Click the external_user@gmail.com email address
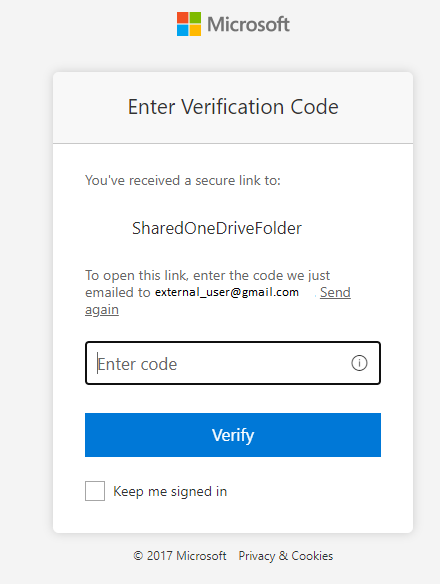The width and height of the screenshot is (440, 584). point(227,292)
